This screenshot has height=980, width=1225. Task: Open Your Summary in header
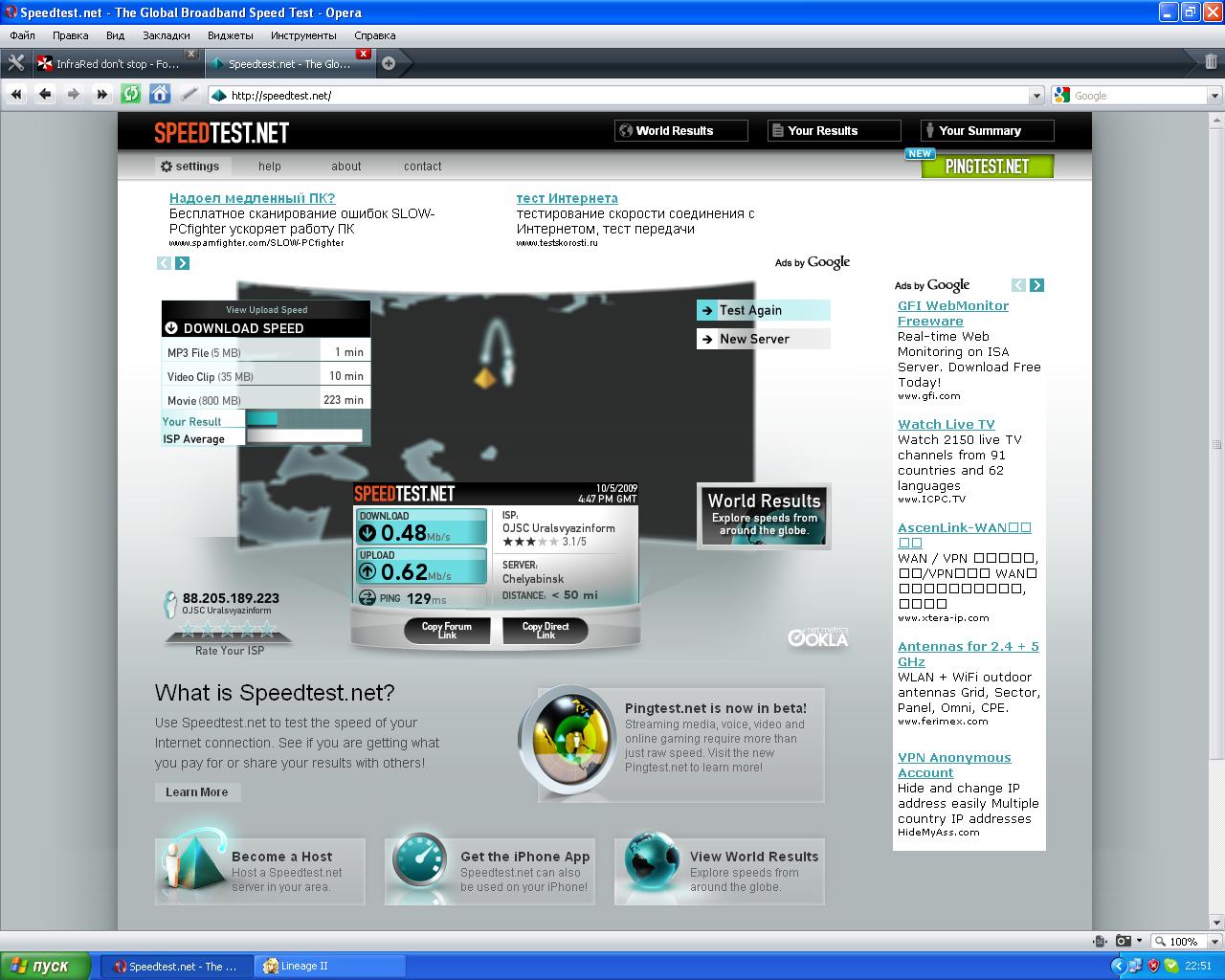(x=987, y=130)
